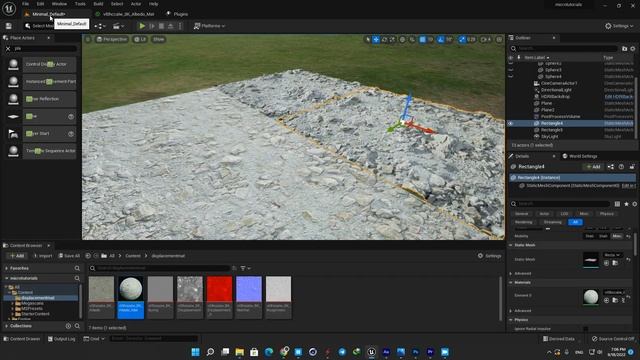Screen dimensions: 640x360
Task: Open the viewport options hamburger menu
Action: (x=88, y=39)
